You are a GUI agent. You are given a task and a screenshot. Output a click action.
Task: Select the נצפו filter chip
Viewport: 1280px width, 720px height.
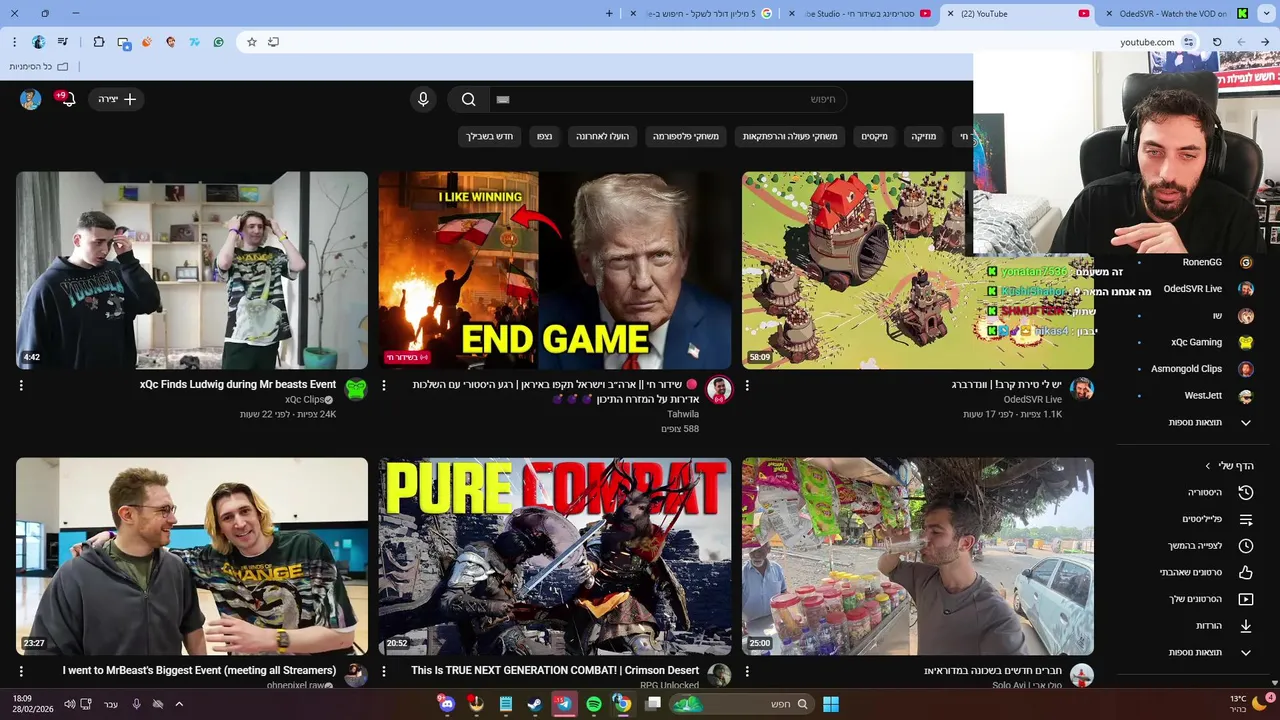point(544,136)
